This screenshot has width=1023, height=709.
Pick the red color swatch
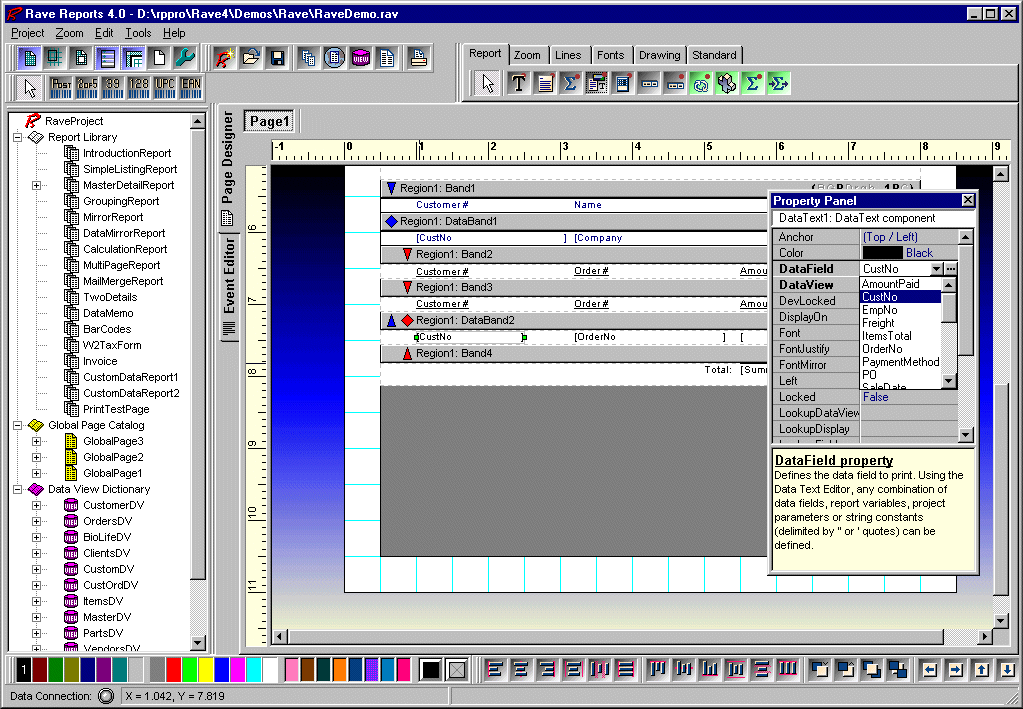pos(174,669)
